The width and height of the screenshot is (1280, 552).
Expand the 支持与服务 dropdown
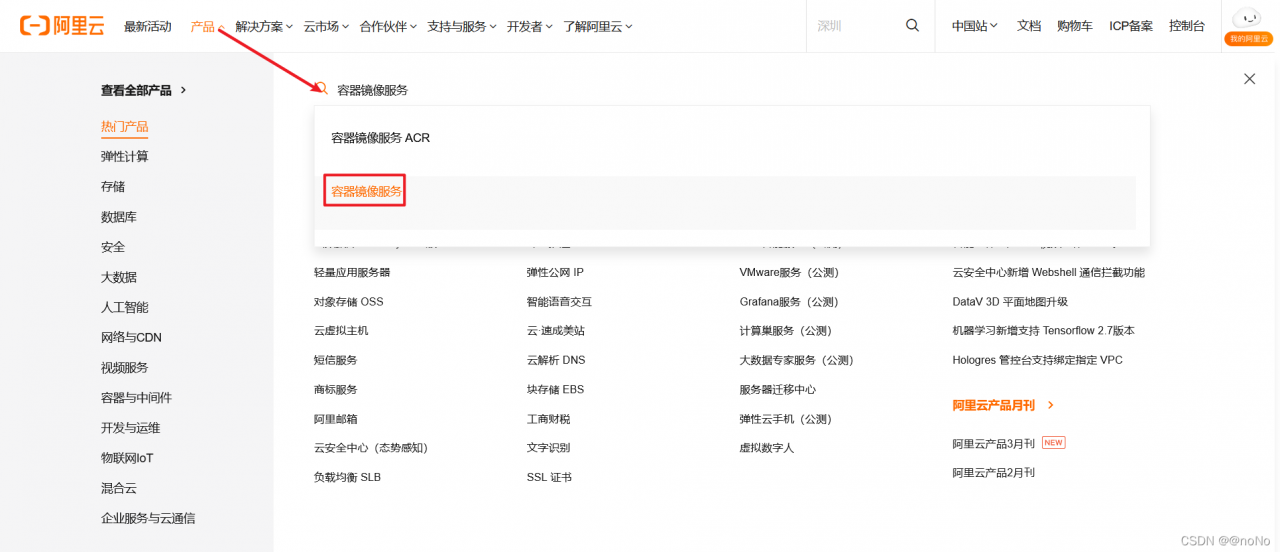(x=462, y=26)
